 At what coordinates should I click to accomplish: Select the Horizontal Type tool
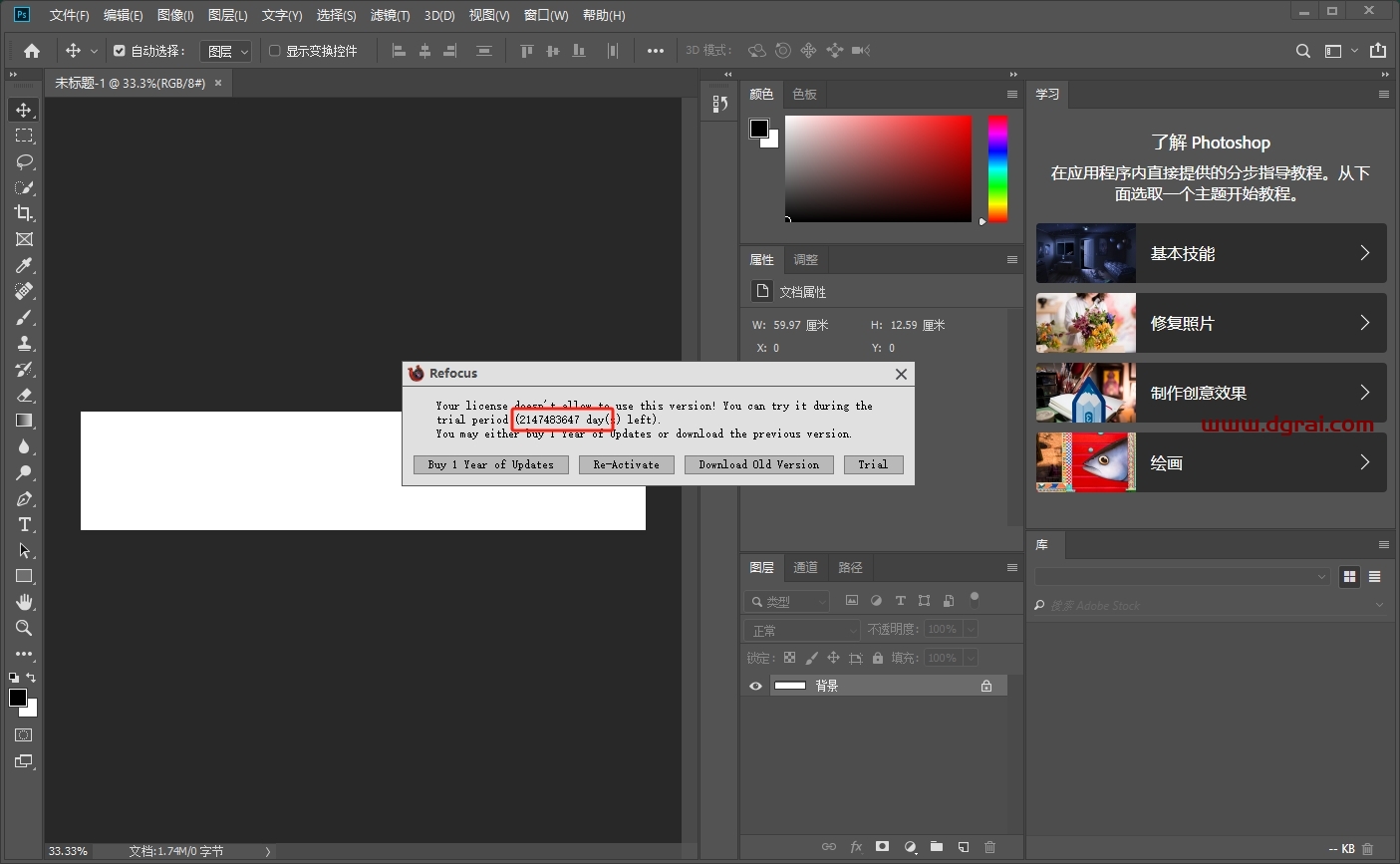[24, 524]
